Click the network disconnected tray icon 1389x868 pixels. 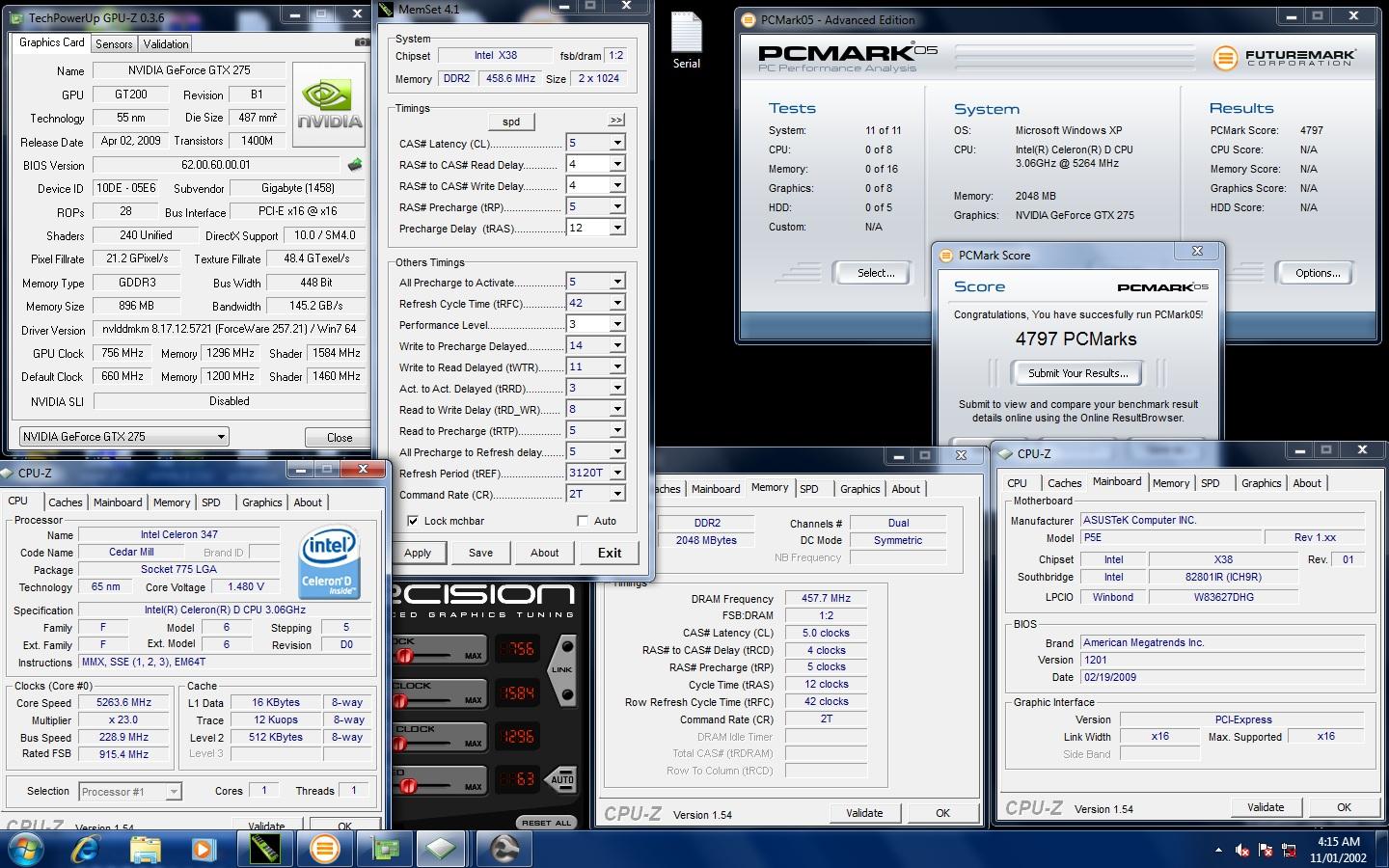click(1288, 850)
